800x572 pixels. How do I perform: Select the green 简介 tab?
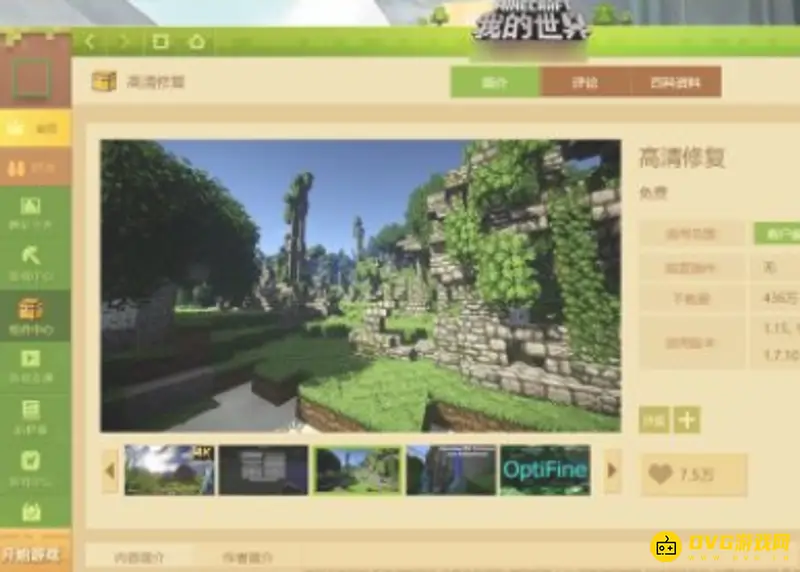point(495,82)
